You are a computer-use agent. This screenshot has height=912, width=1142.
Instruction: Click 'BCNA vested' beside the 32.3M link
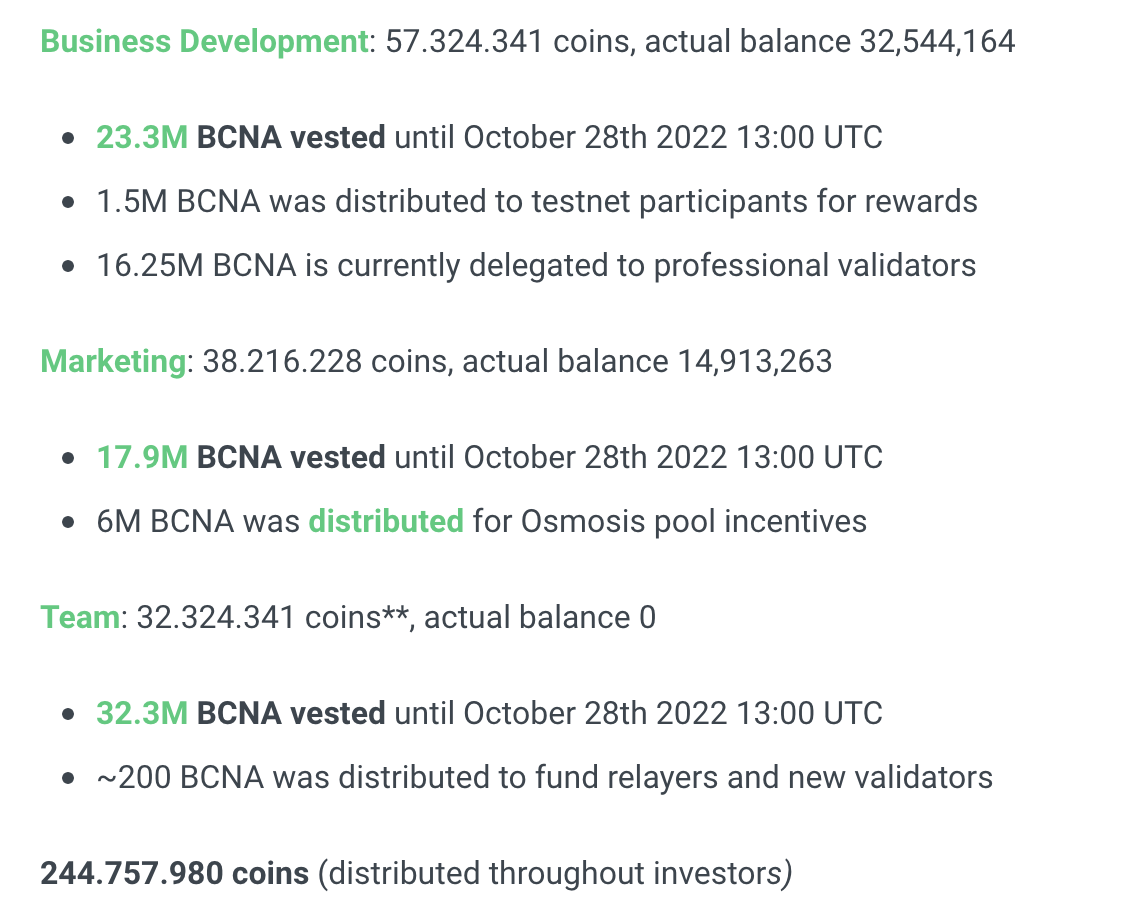pyautogui.click(x=291, y=713)
